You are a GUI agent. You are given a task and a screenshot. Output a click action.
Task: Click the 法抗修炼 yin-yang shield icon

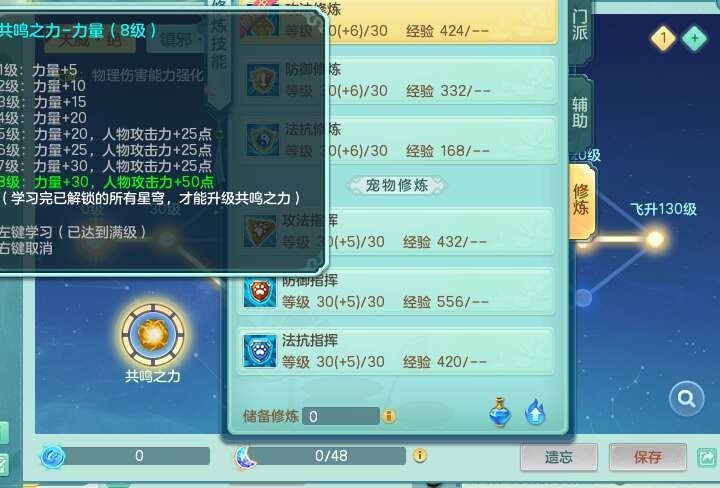tap(262, 140)
